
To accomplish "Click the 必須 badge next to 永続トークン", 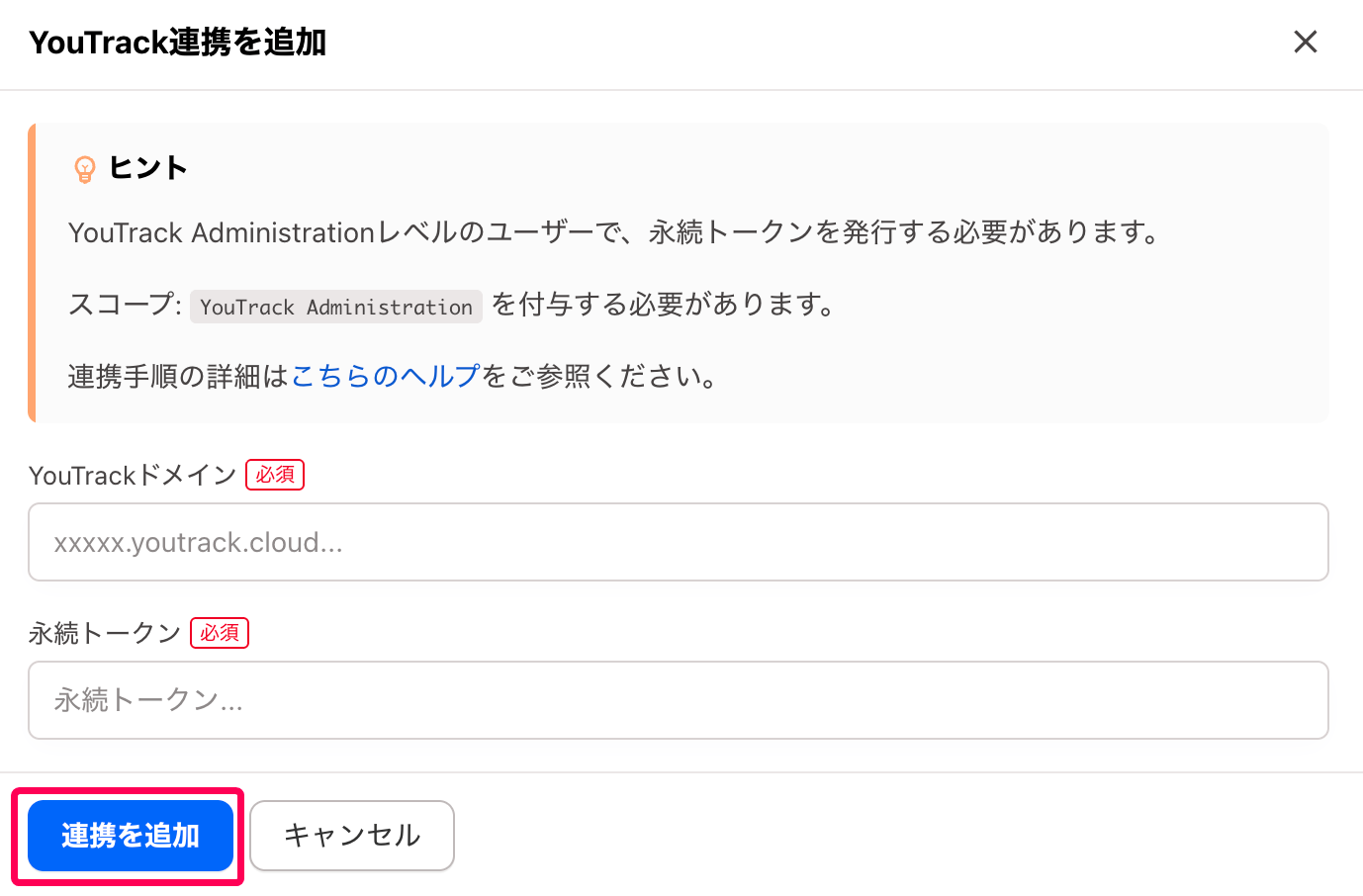I will 220,633.
